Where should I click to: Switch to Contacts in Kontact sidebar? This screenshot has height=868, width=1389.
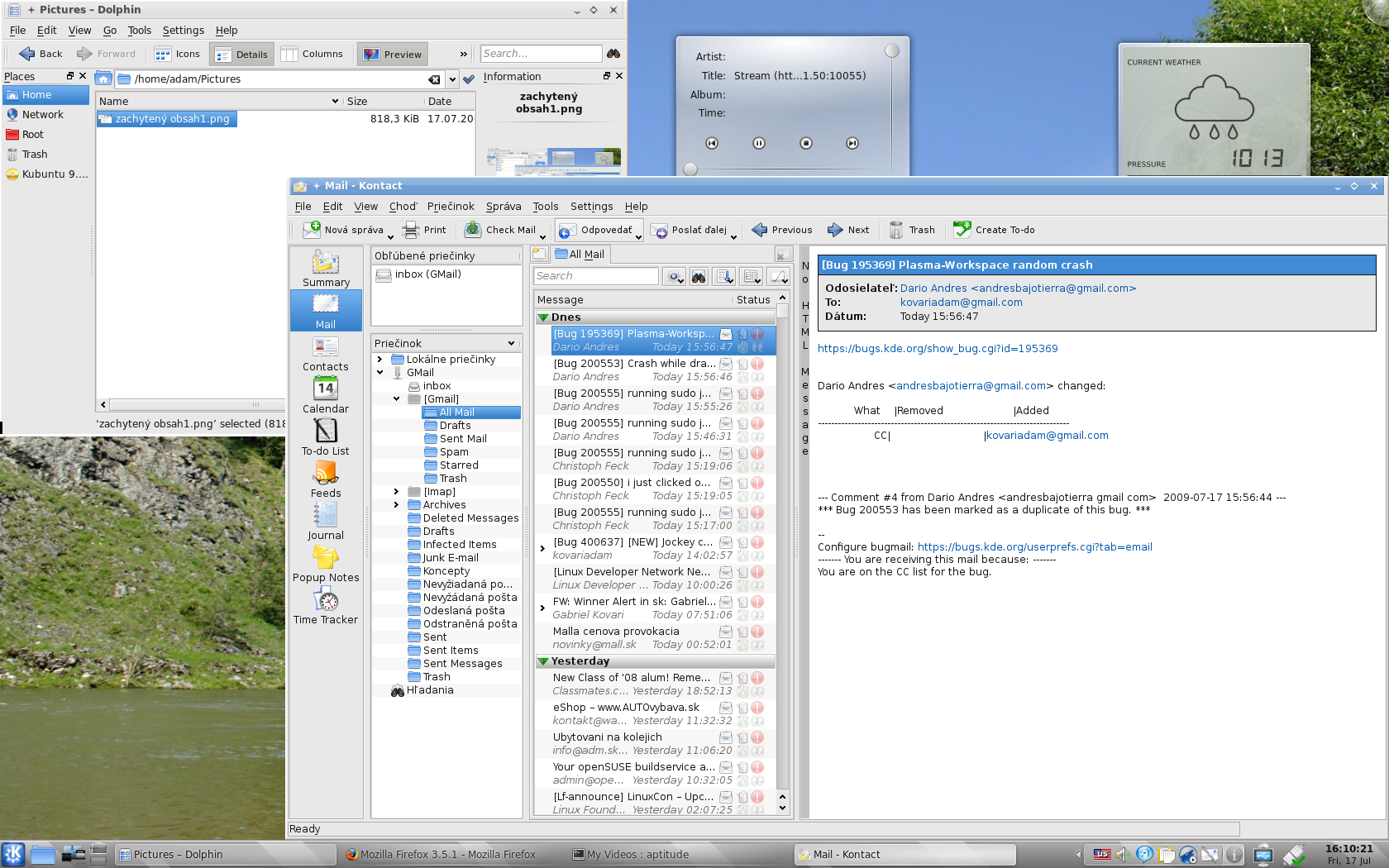click(326, 354)
